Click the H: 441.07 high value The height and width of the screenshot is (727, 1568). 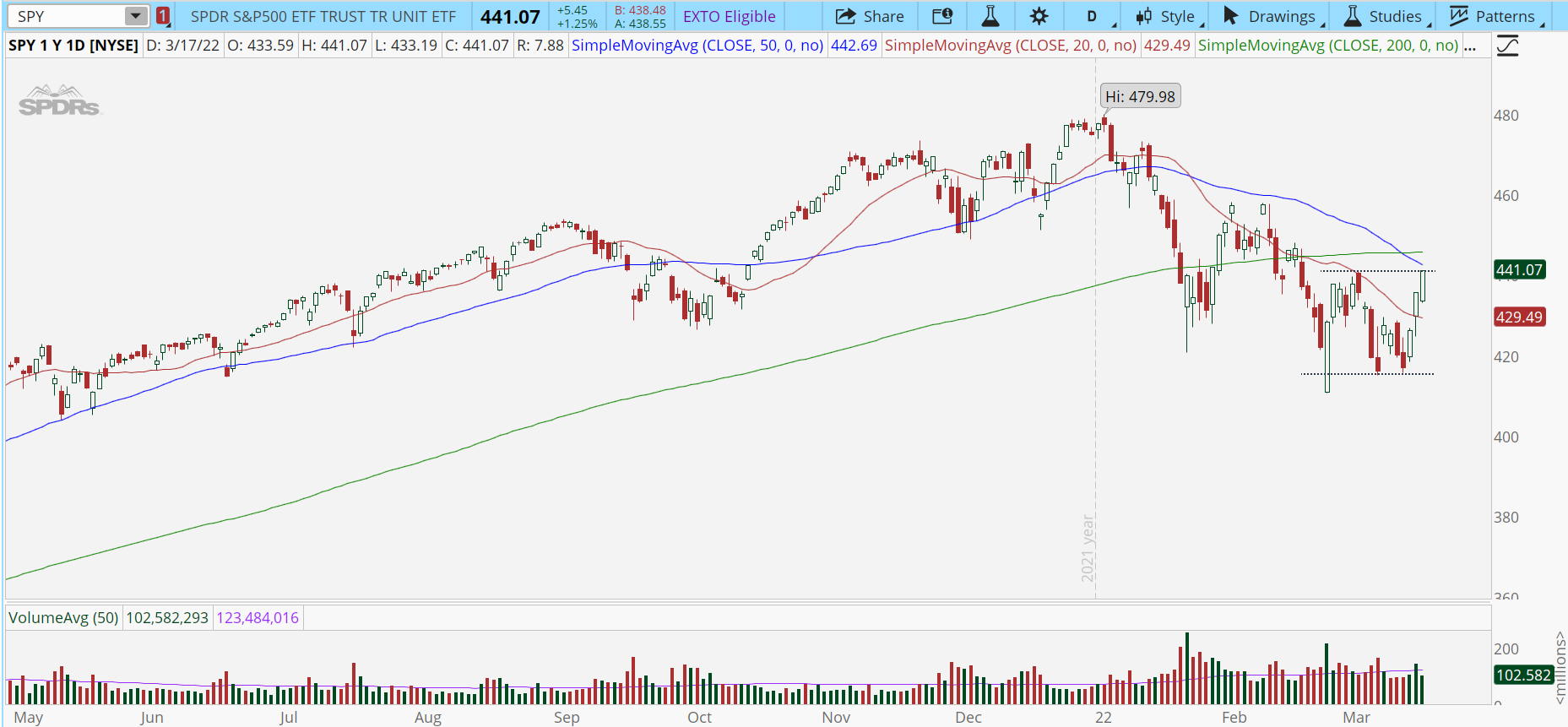click(x=334, y=46)
